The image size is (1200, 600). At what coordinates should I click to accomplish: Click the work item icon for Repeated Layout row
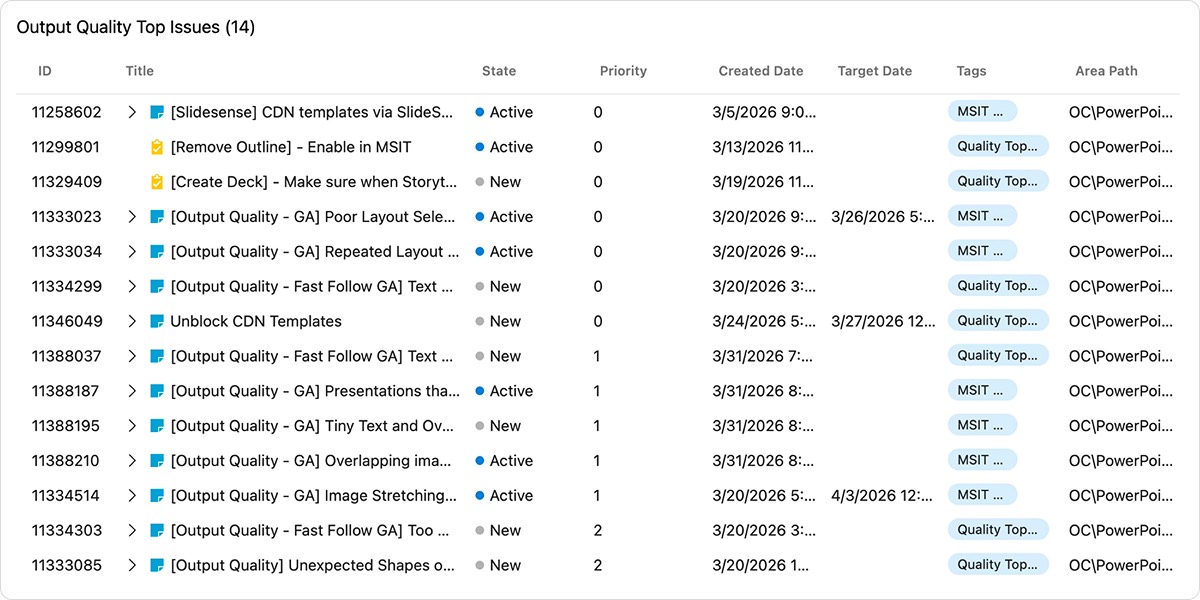(x=156, y=252)
